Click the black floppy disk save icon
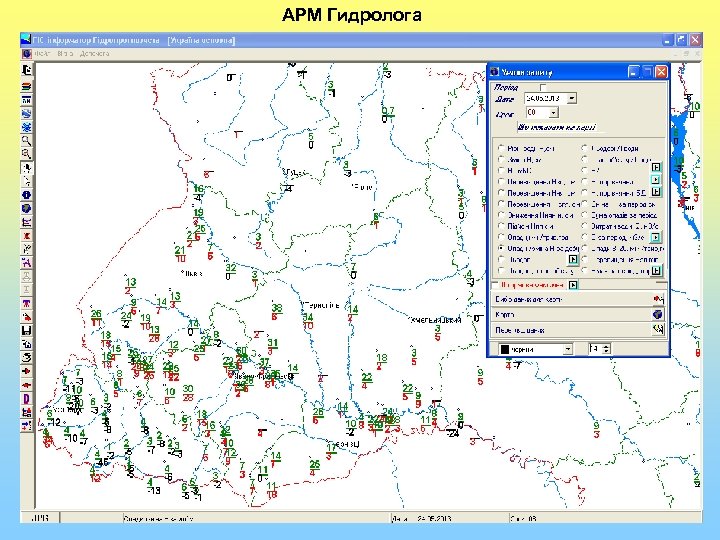 click(27, 331)
